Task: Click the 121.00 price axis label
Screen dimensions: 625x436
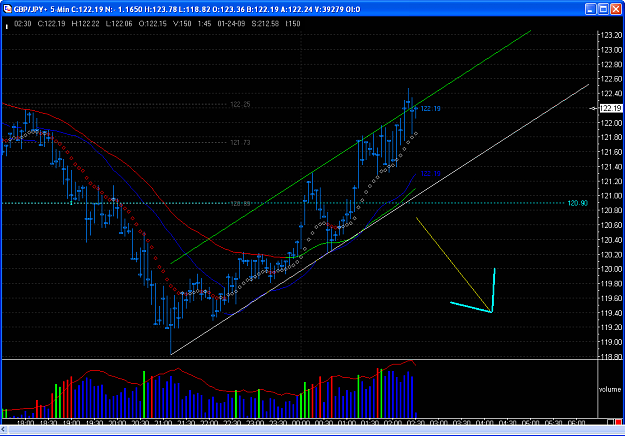Action: [611, 196]
